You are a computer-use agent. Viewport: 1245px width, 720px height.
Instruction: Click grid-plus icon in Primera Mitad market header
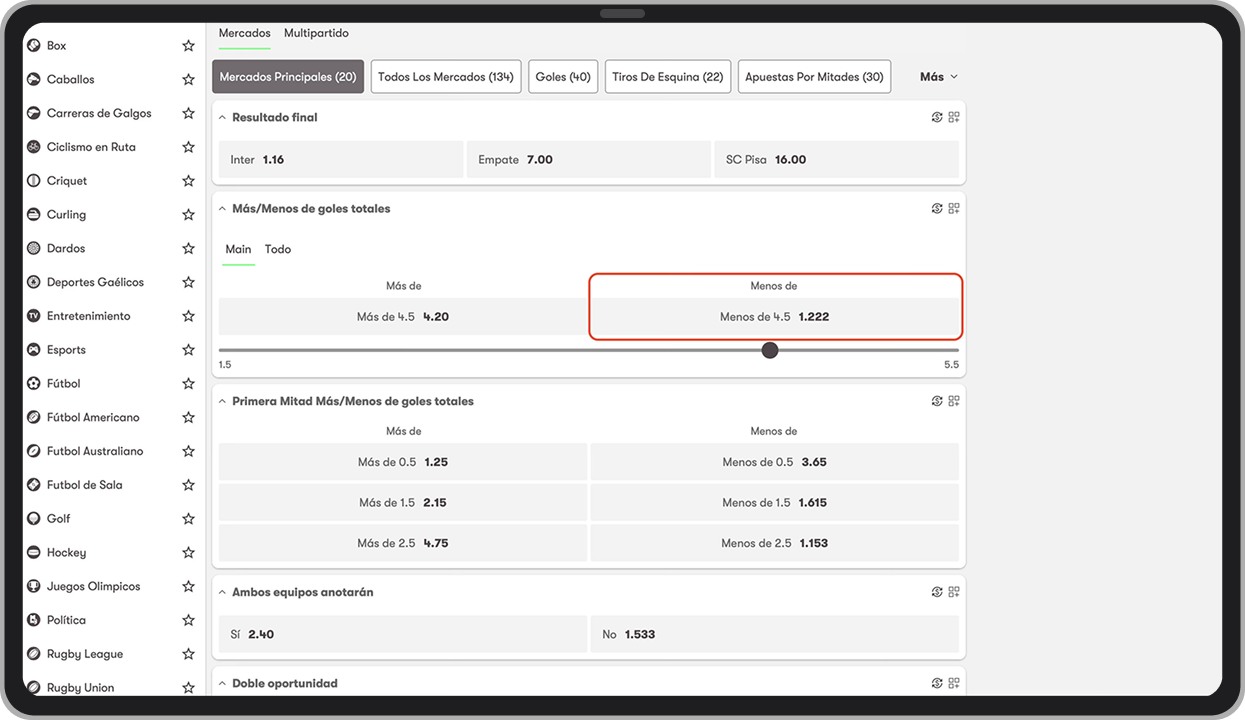click(954, 401)
